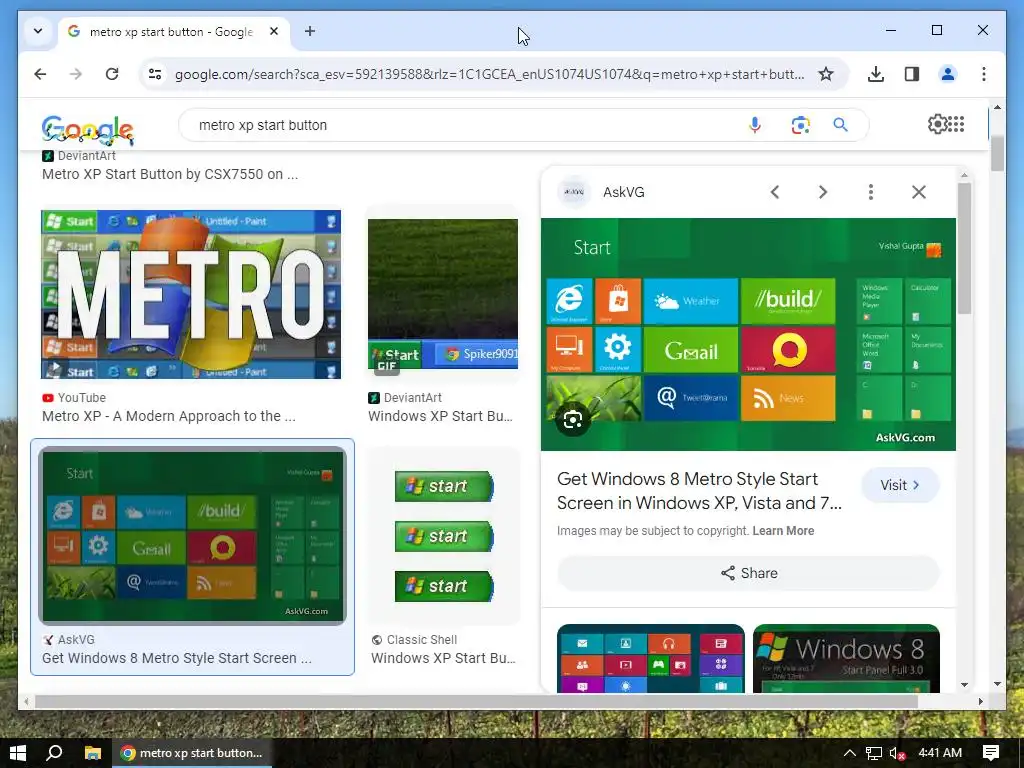Open Windows taskbar search
Viewport: 1024px width, 768px height.
55,753
